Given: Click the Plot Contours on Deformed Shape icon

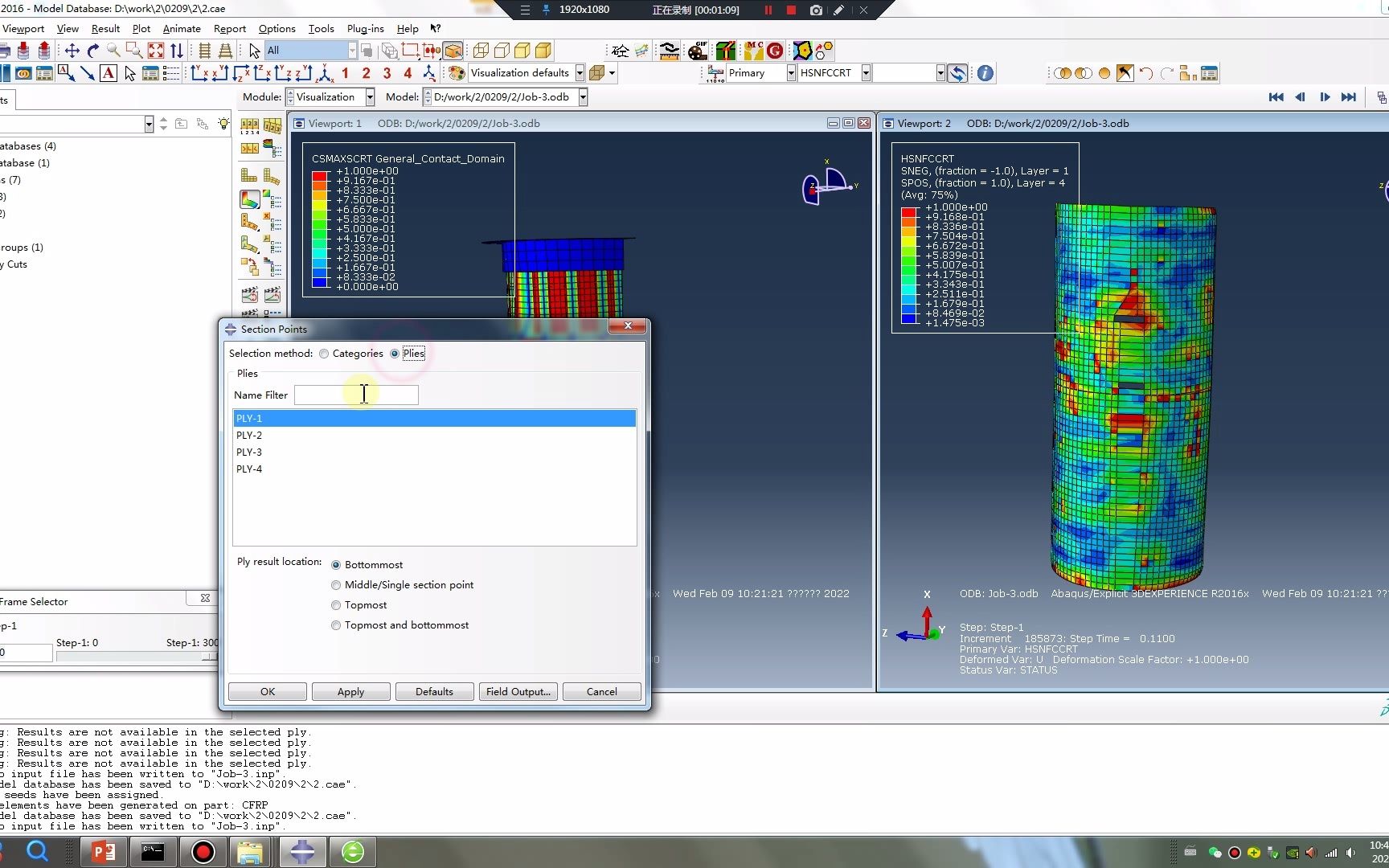Looking at the screenshot, I should pos(249,199).
